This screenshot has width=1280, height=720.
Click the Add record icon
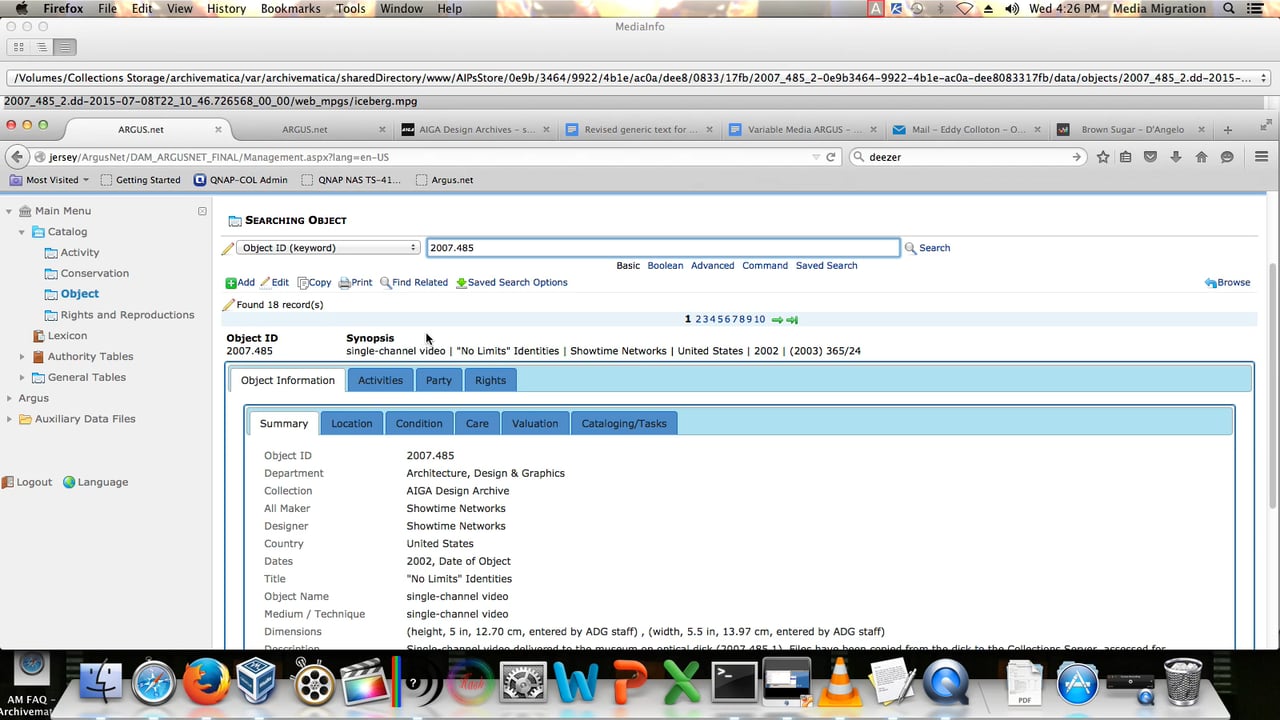tap(231, 283)
